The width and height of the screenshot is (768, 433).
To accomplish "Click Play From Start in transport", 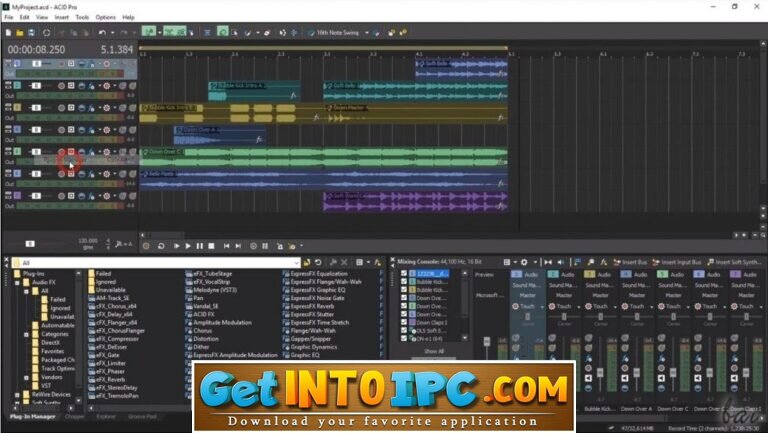I will (176, 246).
